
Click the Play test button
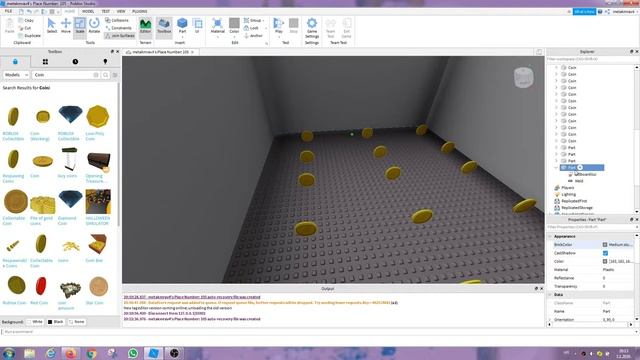[x=278, y=24]
